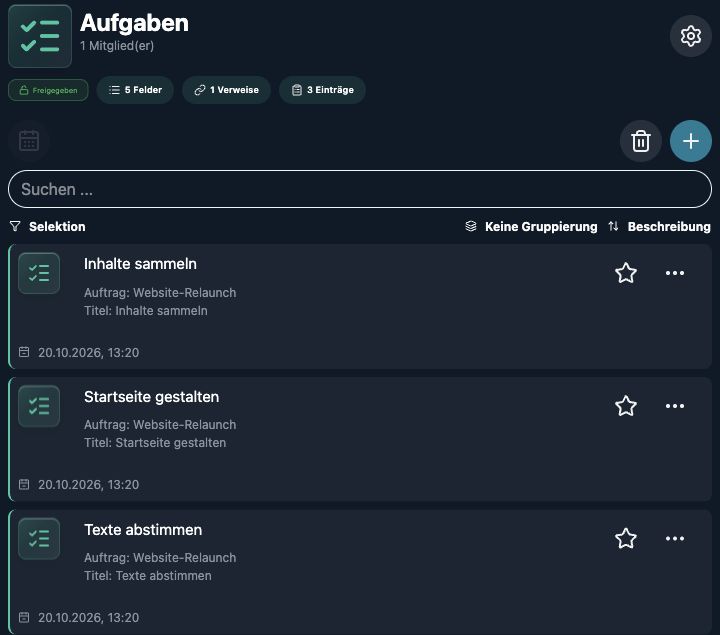Click the Freigegeben status badge
Image resolution: width=720 pixels, height=635 pixels.
[x=48, y=90]
